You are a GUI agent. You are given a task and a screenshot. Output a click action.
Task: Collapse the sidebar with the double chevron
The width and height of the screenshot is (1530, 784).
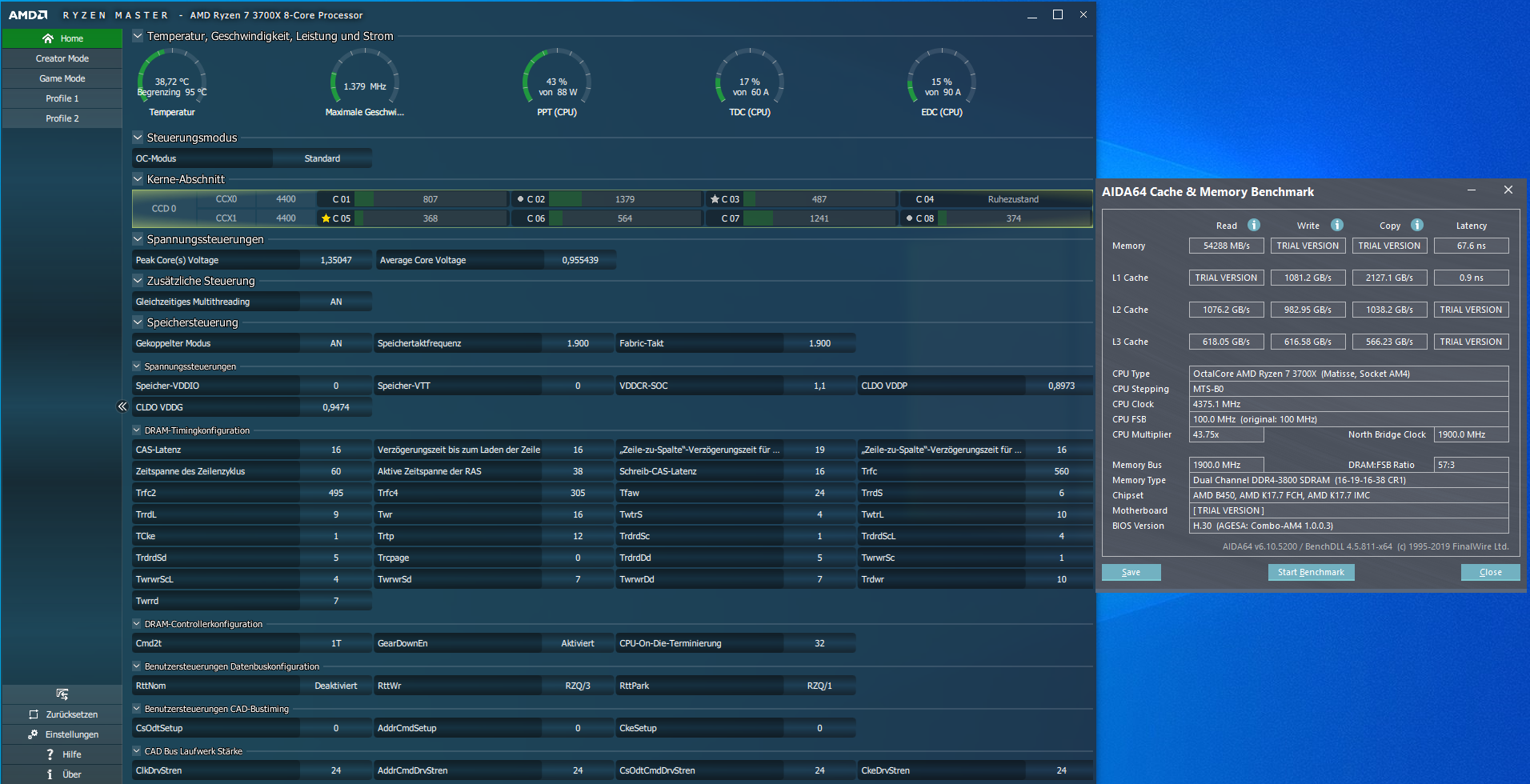pyautogui.click(x=122, y=406)
